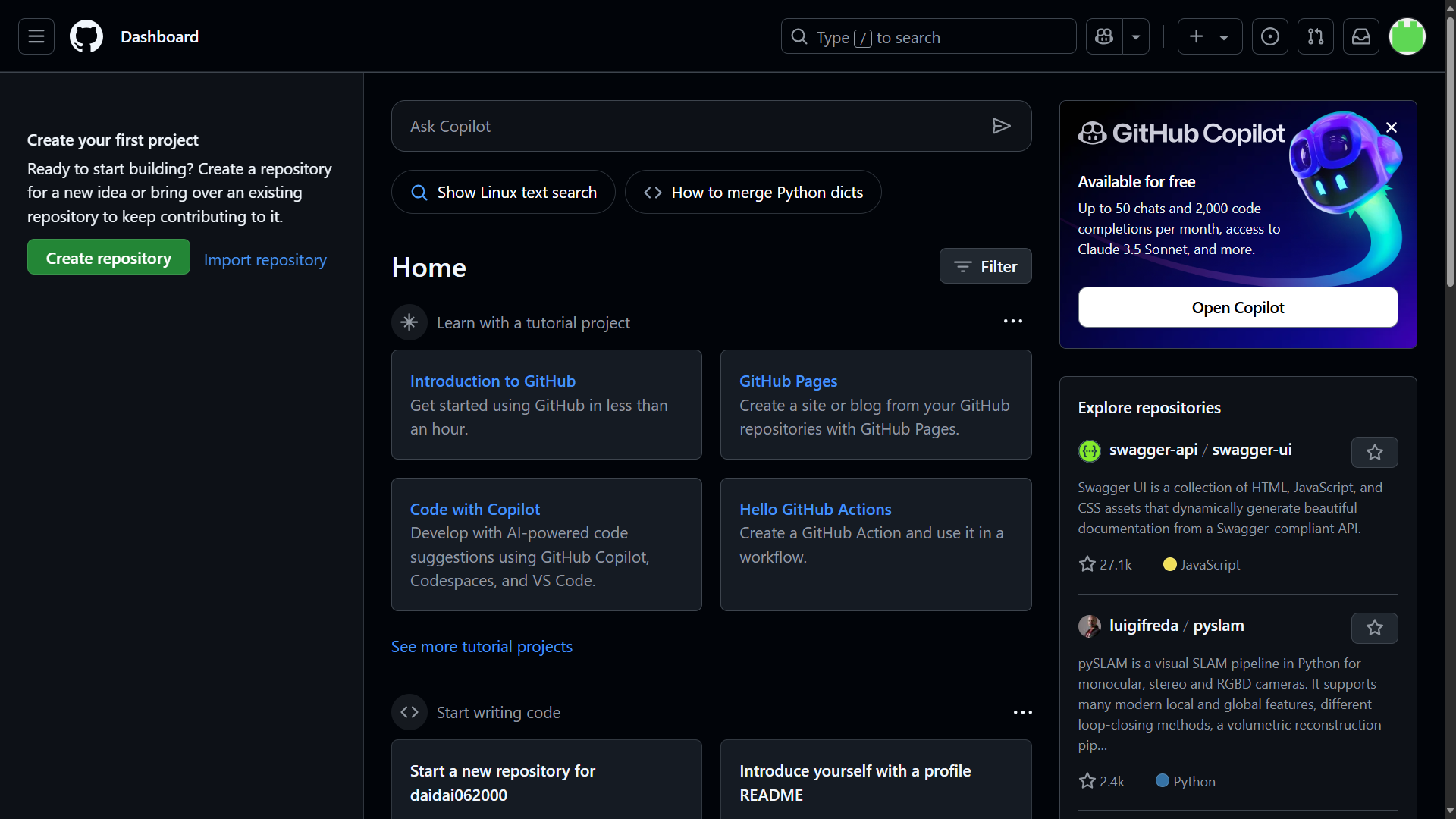Star the luigifreda/pyslam repository
The image size is (1456, 819).
tap(1375, 628)
